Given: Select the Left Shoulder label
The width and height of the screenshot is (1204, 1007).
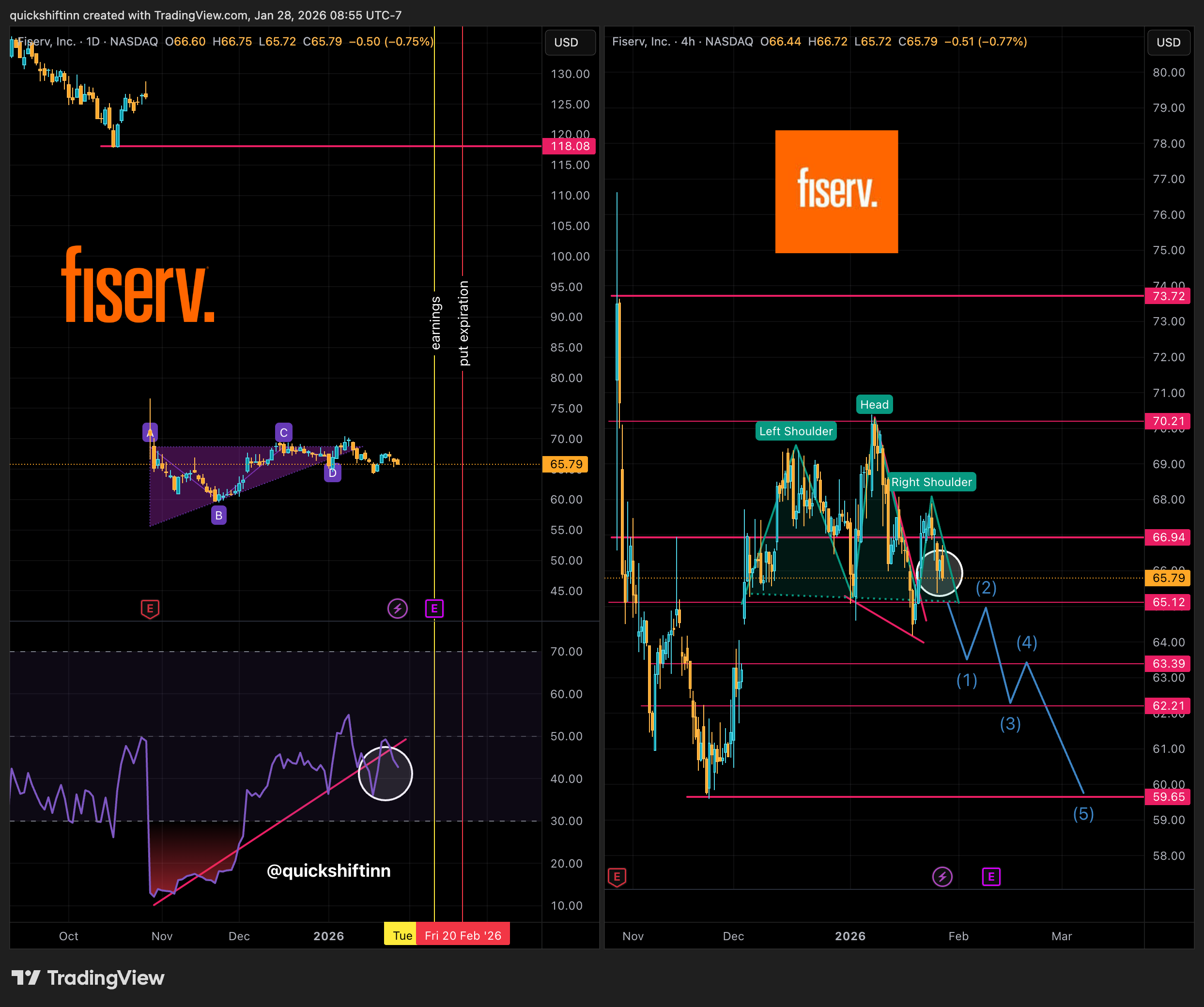Looking at the screenshot, I should [x=796, y=431].
